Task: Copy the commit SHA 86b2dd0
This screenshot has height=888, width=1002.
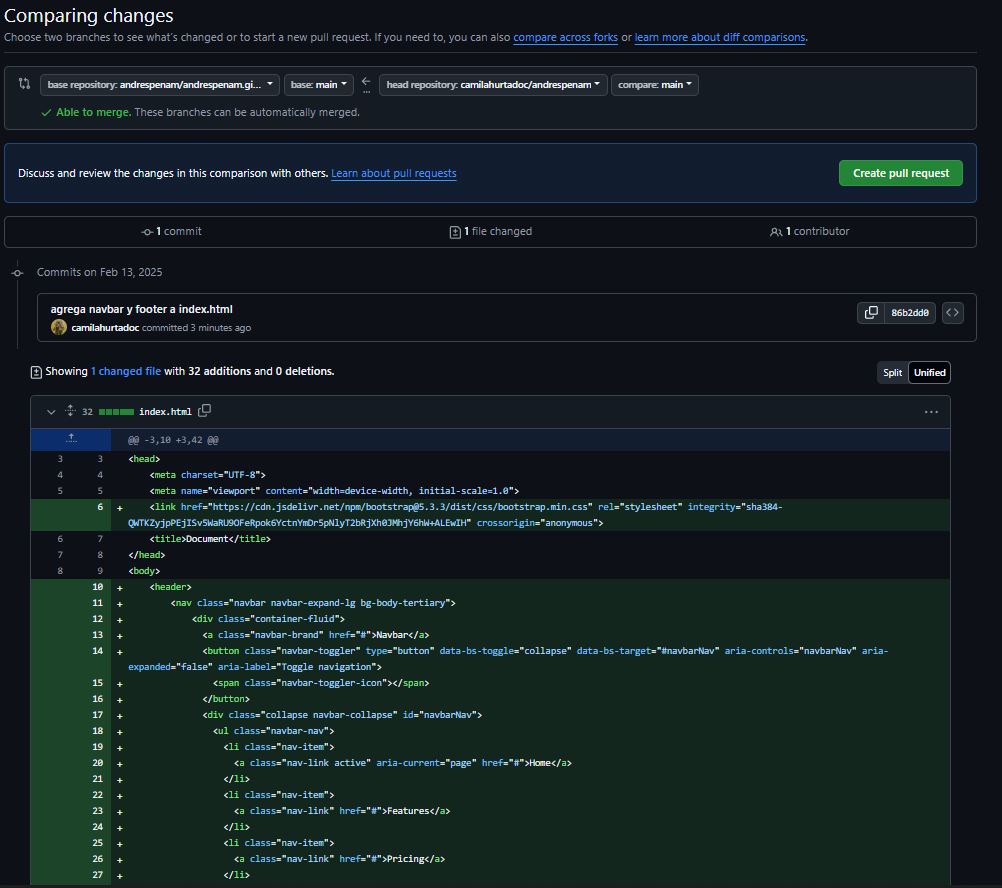Action: pos(870,312)
